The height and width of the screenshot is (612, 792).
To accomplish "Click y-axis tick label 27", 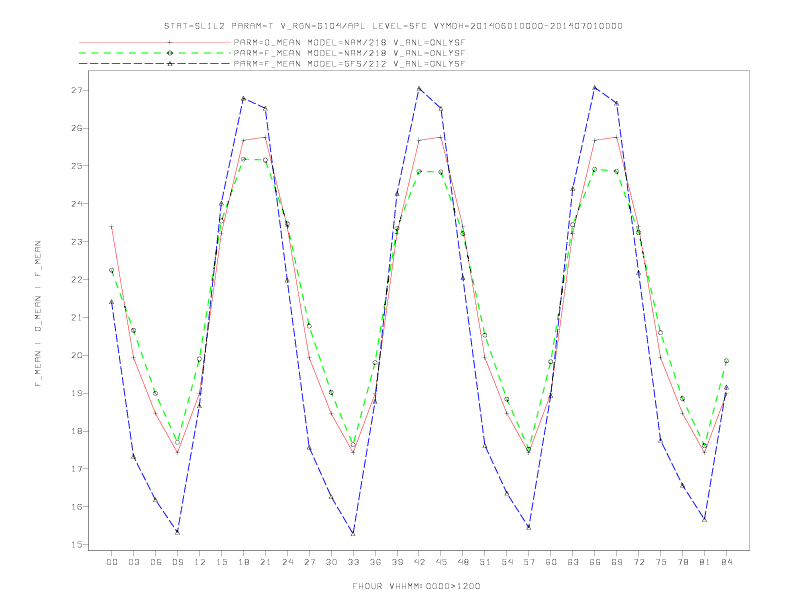I will (77, 90).
